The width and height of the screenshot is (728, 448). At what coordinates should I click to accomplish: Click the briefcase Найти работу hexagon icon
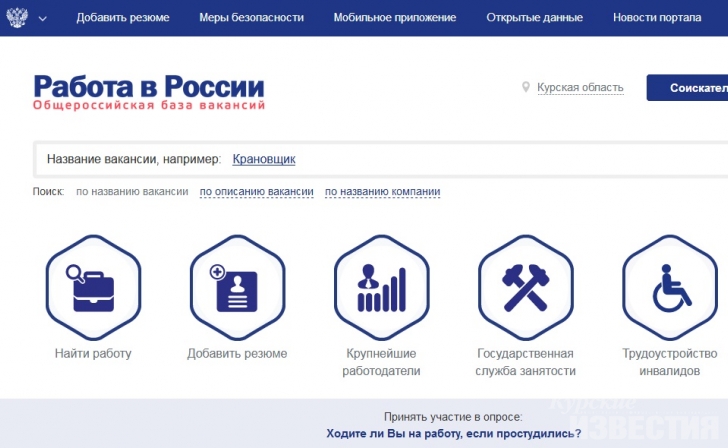click(x=93, y=287)
